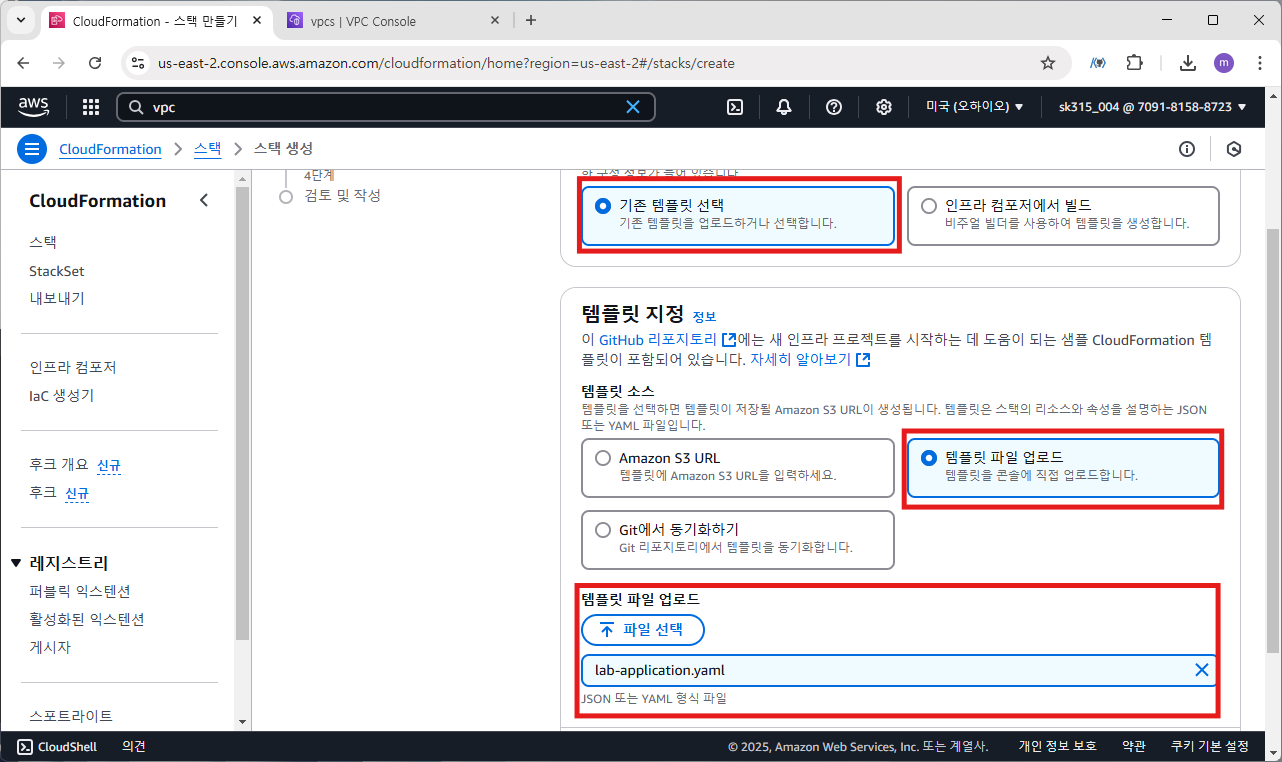Click the extension icon beside the star
The height and width of the screenshot is (762, 1282).
point(1098,63)
